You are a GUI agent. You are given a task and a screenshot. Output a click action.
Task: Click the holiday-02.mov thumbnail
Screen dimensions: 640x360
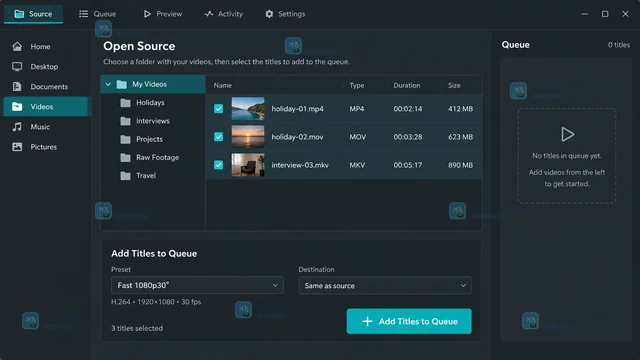[248, 137]
